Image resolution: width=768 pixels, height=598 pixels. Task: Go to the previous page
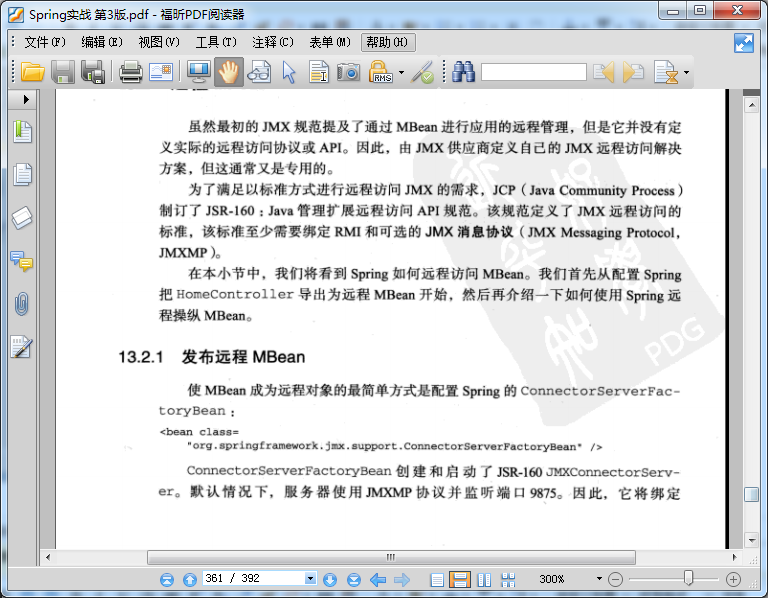[190, 580]
